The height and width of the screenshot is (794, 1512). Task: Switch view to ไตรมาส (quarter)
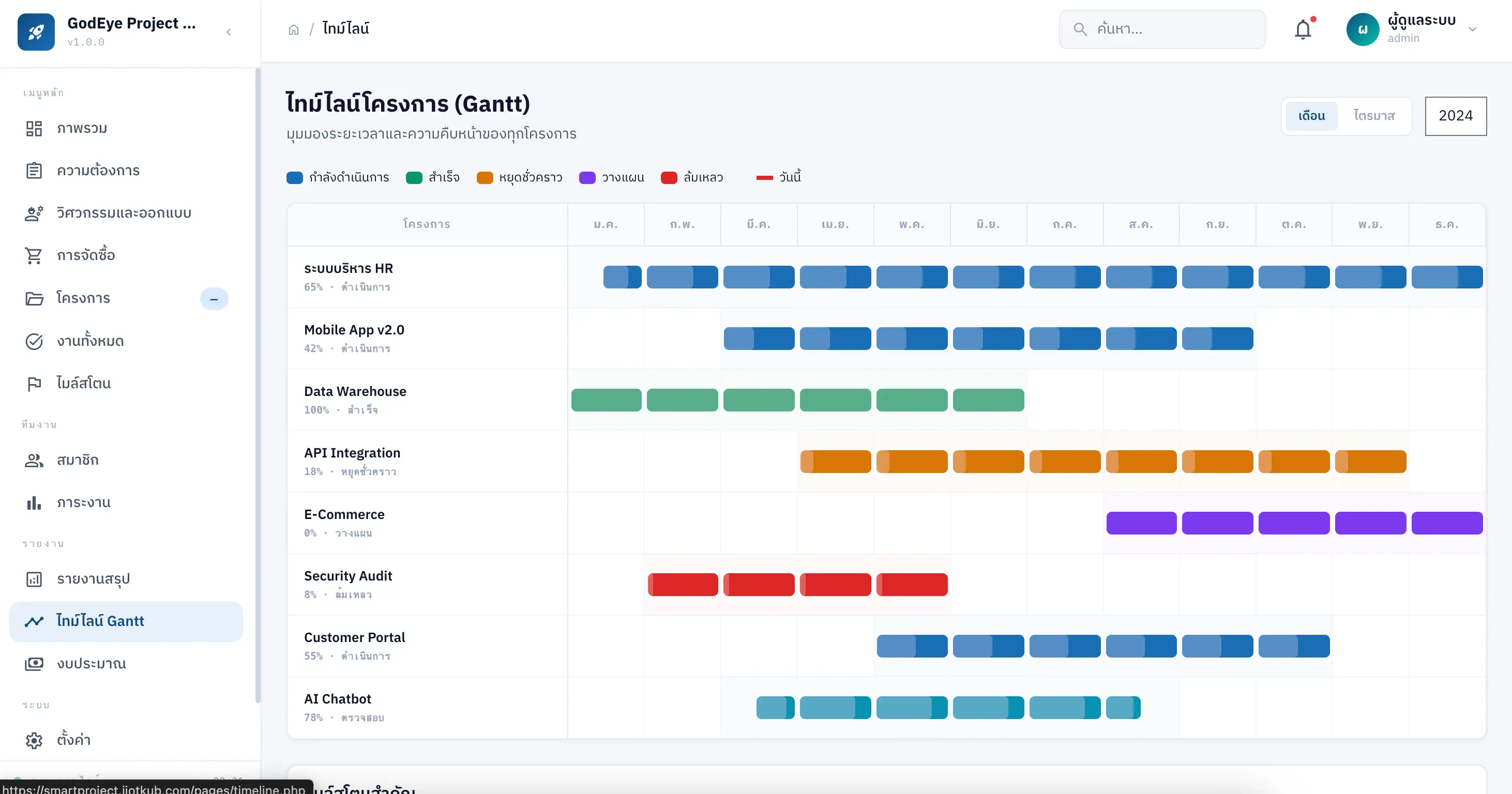(1373, 116)
